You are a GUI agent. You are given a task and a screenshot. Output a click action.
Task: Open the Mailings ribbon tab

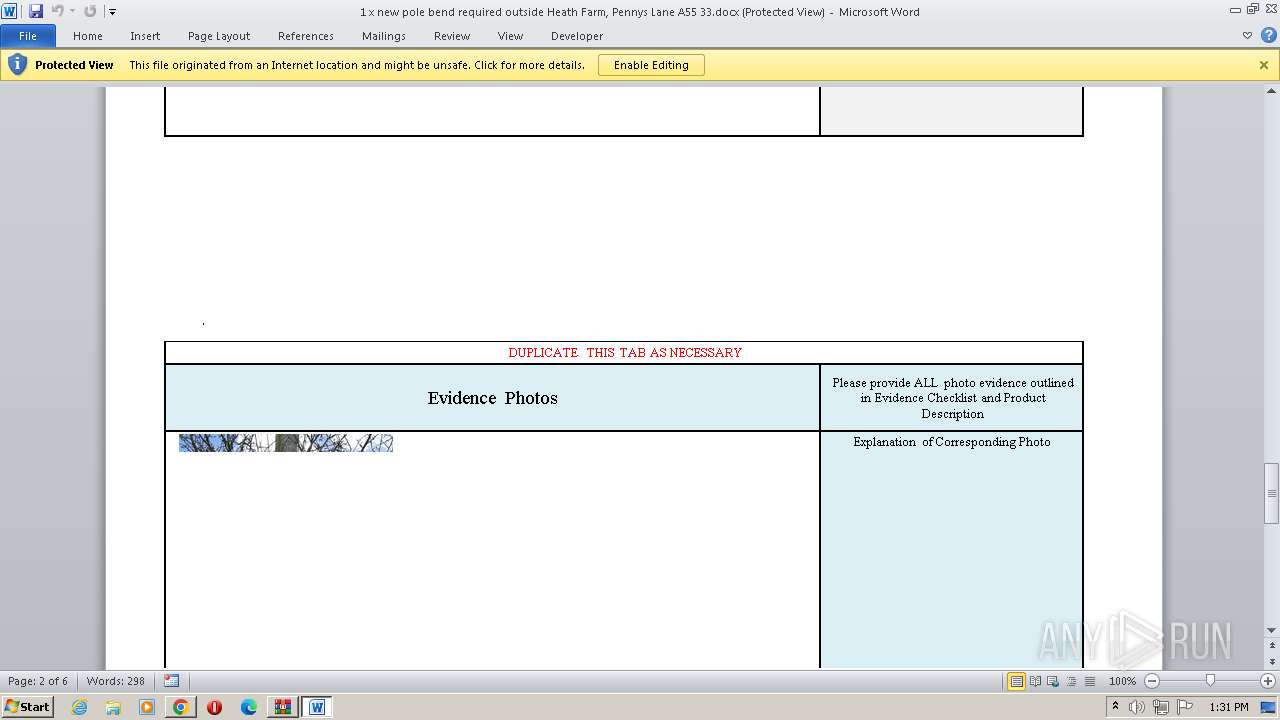click(x=384, y=36)
